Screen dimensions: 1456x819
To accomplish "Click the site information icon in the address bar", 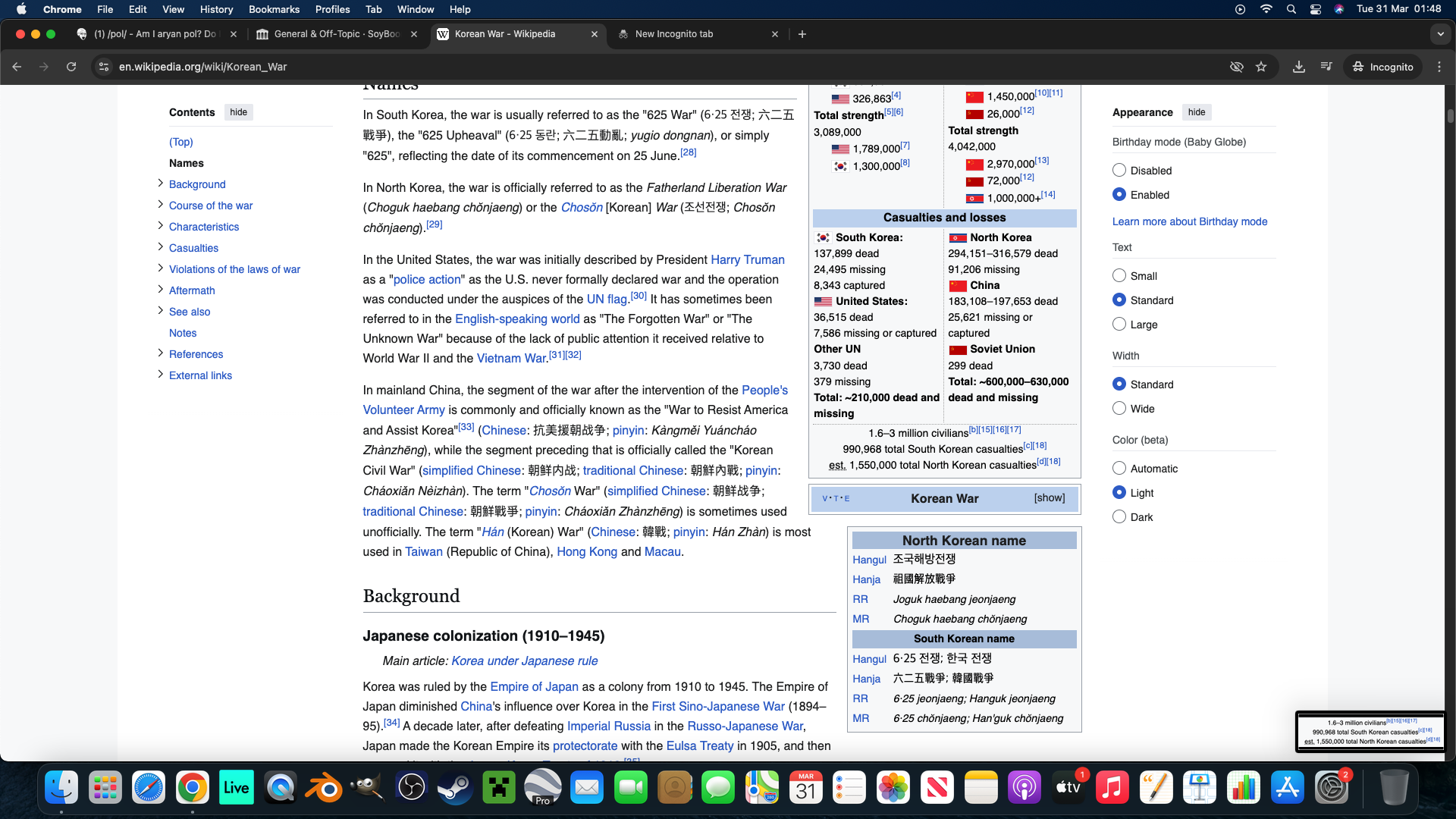I will point(104,67).
